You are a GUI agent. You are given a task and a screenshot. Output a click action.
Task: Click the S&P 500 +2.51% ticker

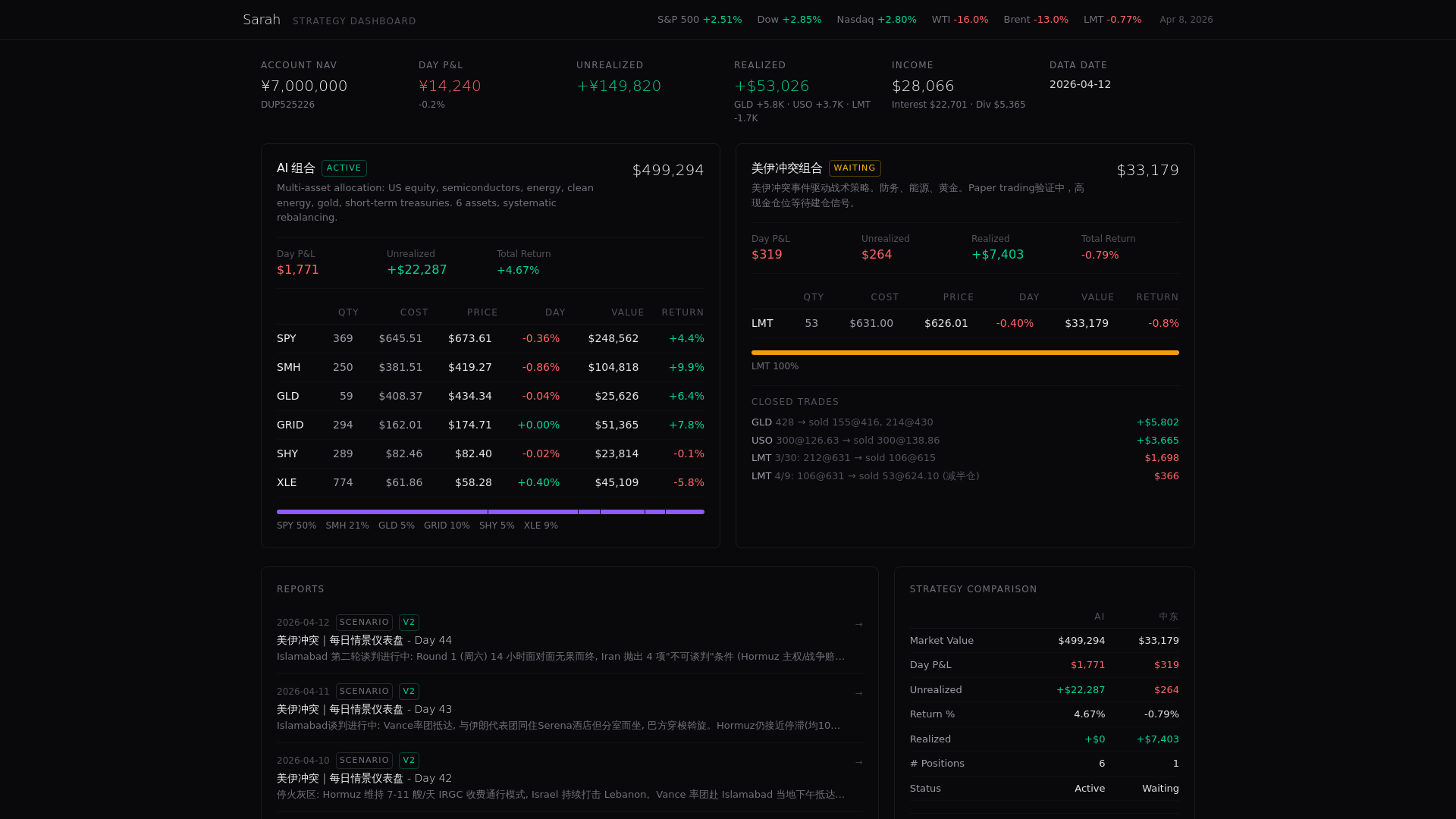click(x=699, y=20)
